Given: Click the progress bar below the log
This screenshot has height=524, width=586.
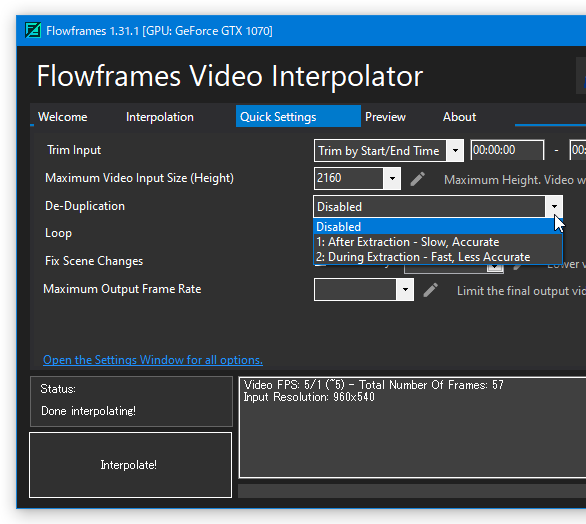Looking at the screenshot, I should coord(412,491).
